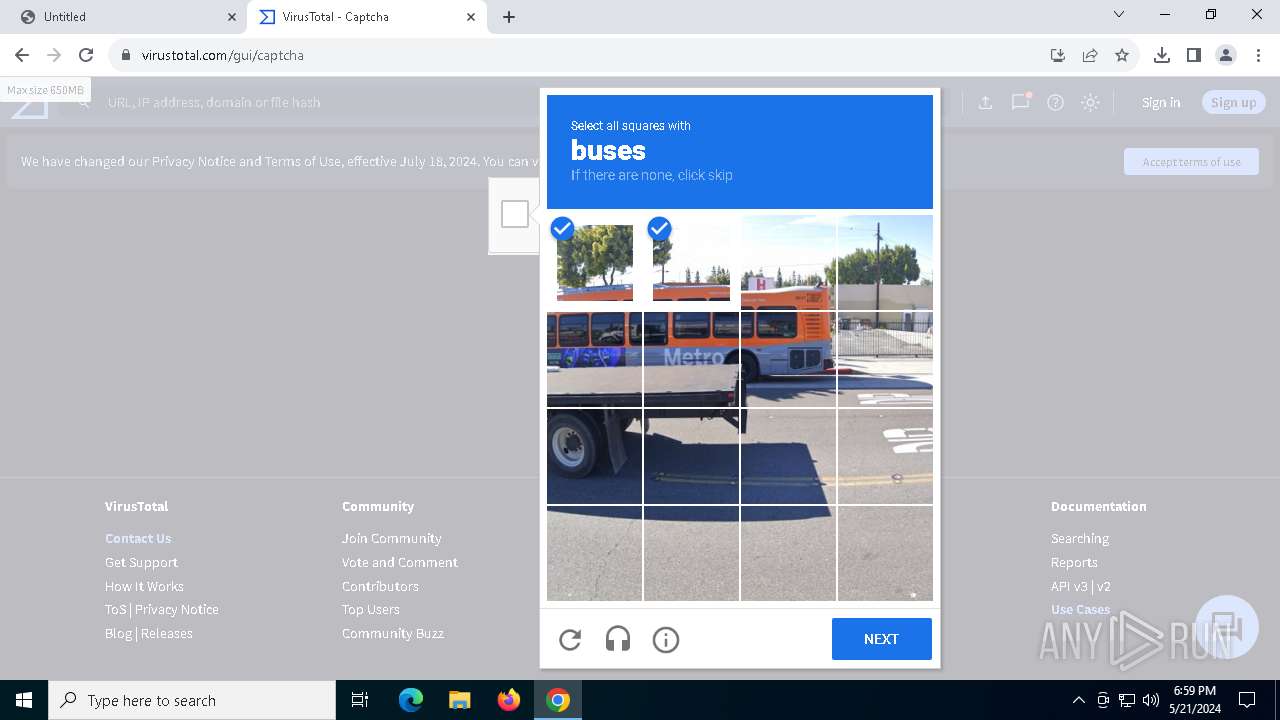The image size is (1280, 720).
Task: Open a new browser tab
Action: [x=509, y=17]
